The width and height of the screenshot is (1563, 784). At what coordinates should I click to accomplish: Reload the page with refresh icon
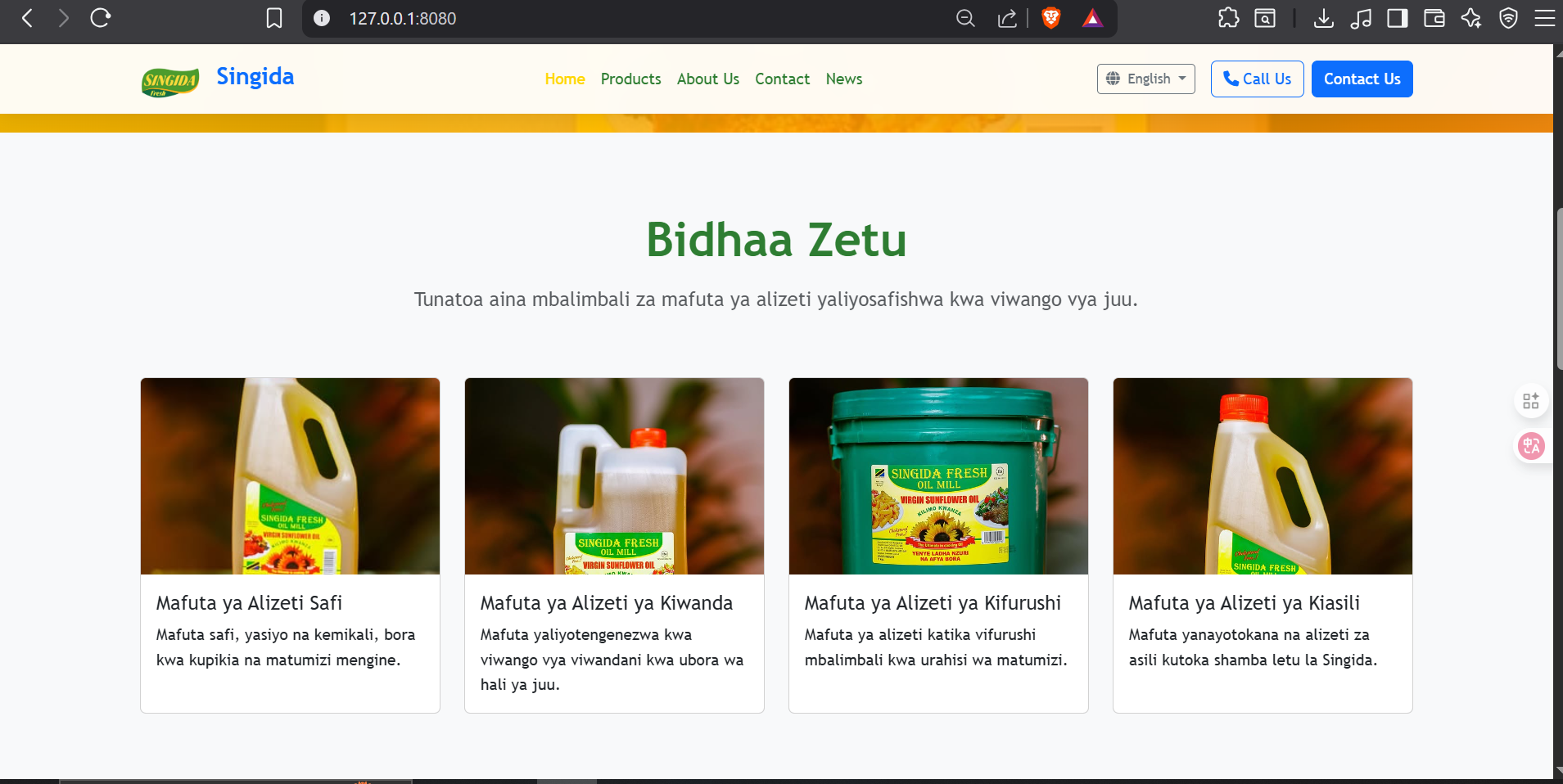point(100,18)
